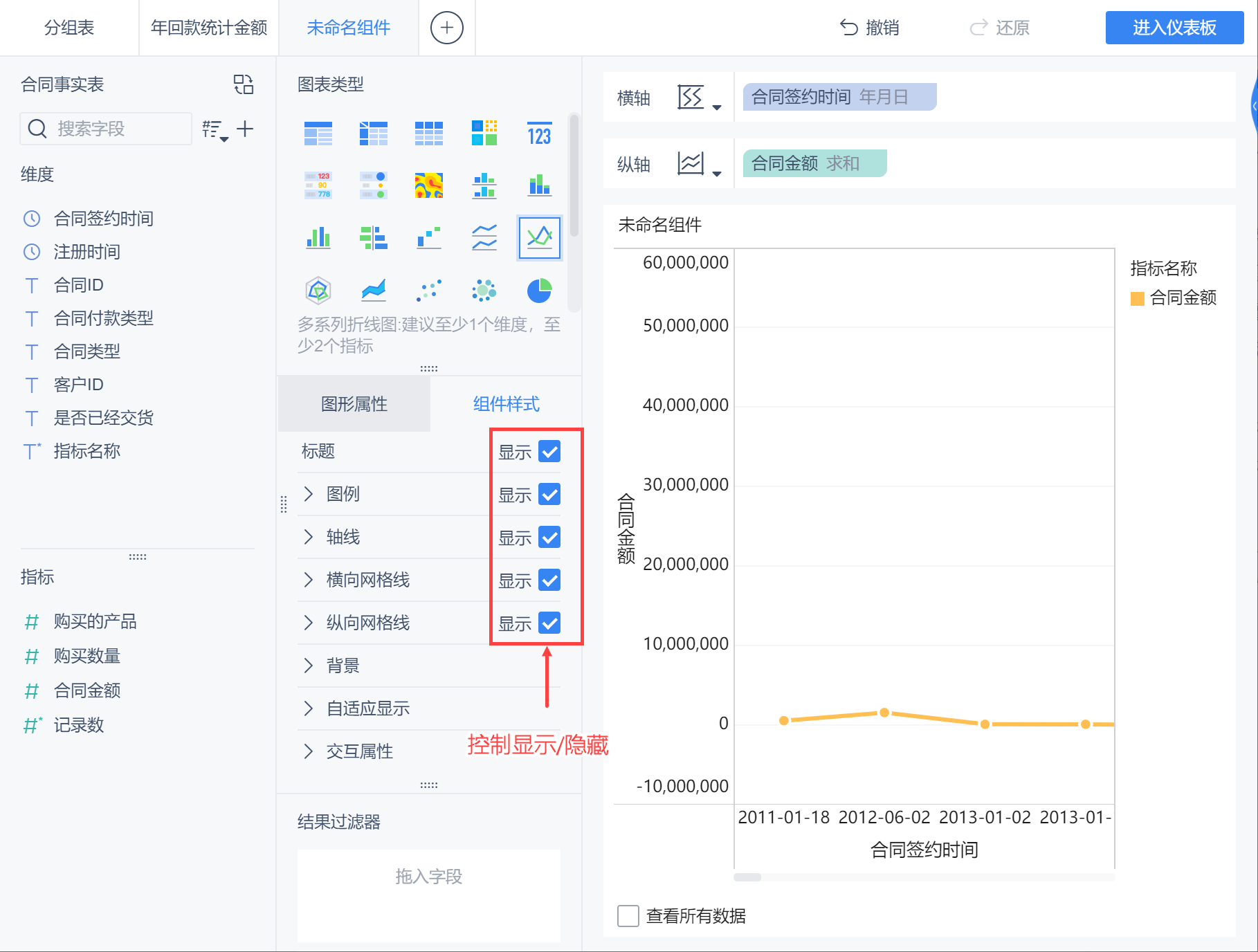Click the 撤销 undo button
Screen dimensions: 1258x952
click(869, 28)
